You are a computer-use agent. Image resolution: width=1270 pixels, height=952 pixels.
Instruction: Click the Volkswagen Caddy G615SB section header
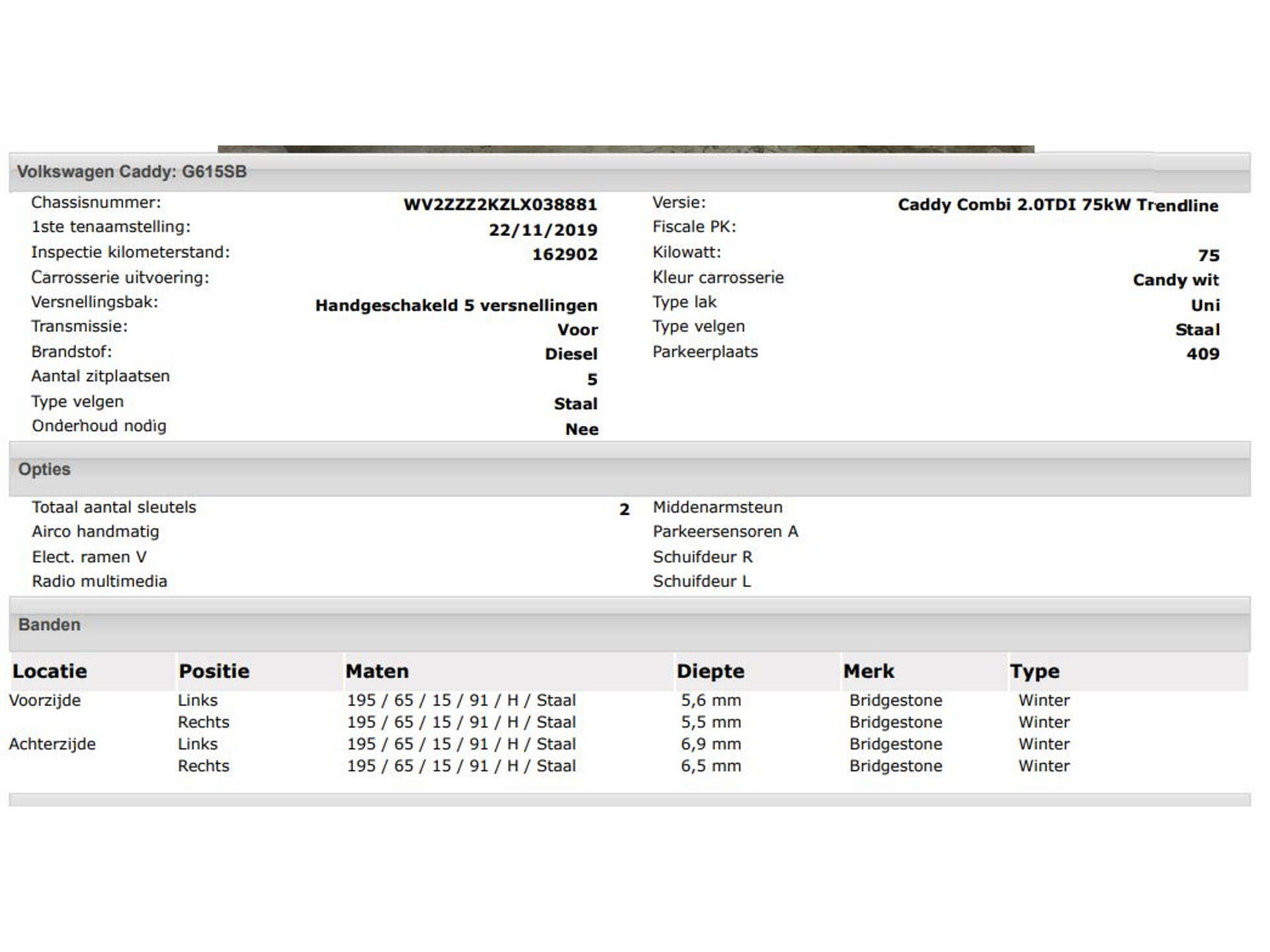[132, 172]
